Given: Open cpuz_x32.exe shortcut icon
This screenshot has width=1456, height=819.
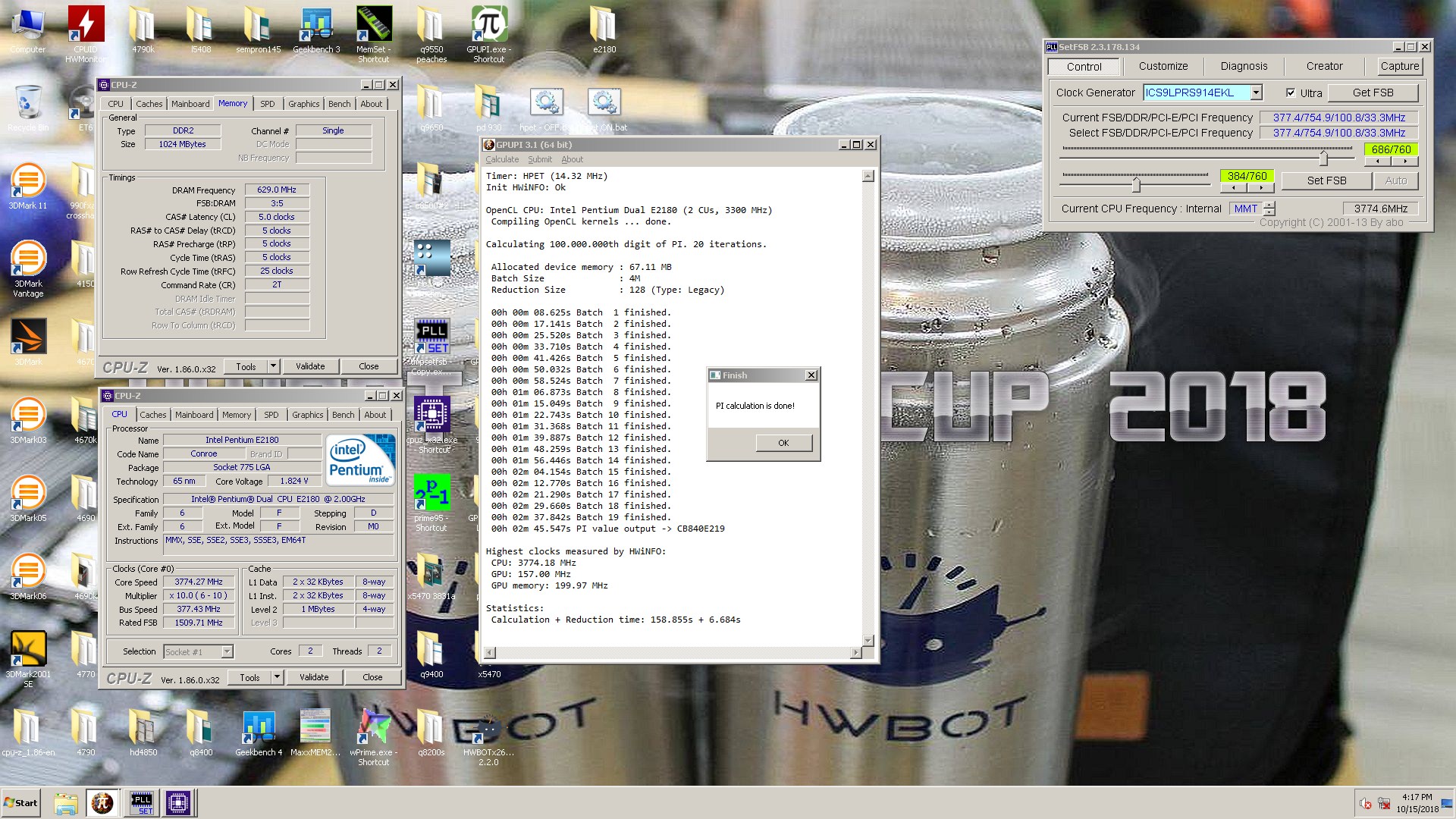Looking at the screenshot, I should pos(431,425).
